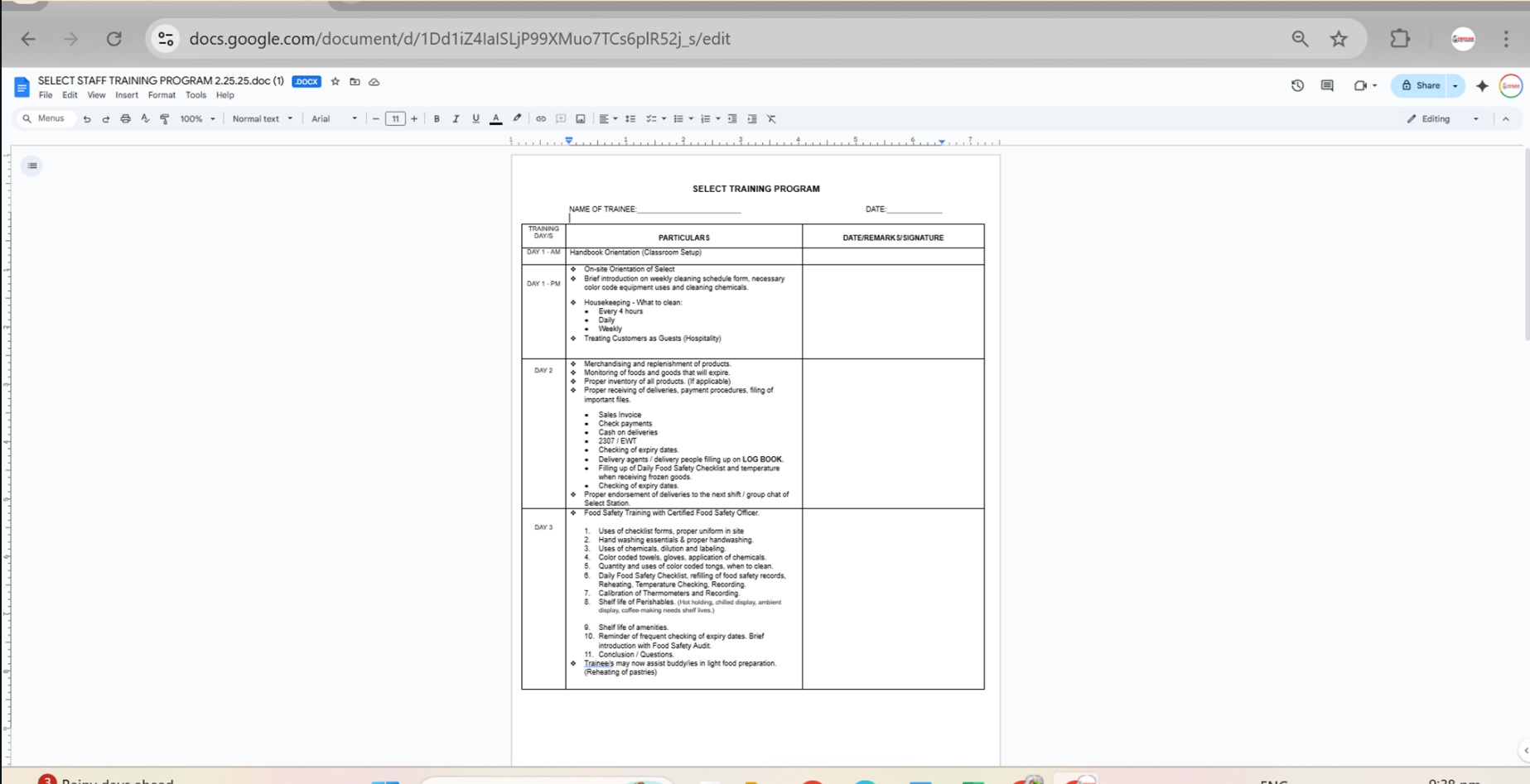Toggle underline formatting
The height and width of the screenshot is (784, 1530).
tap(475, 119)
